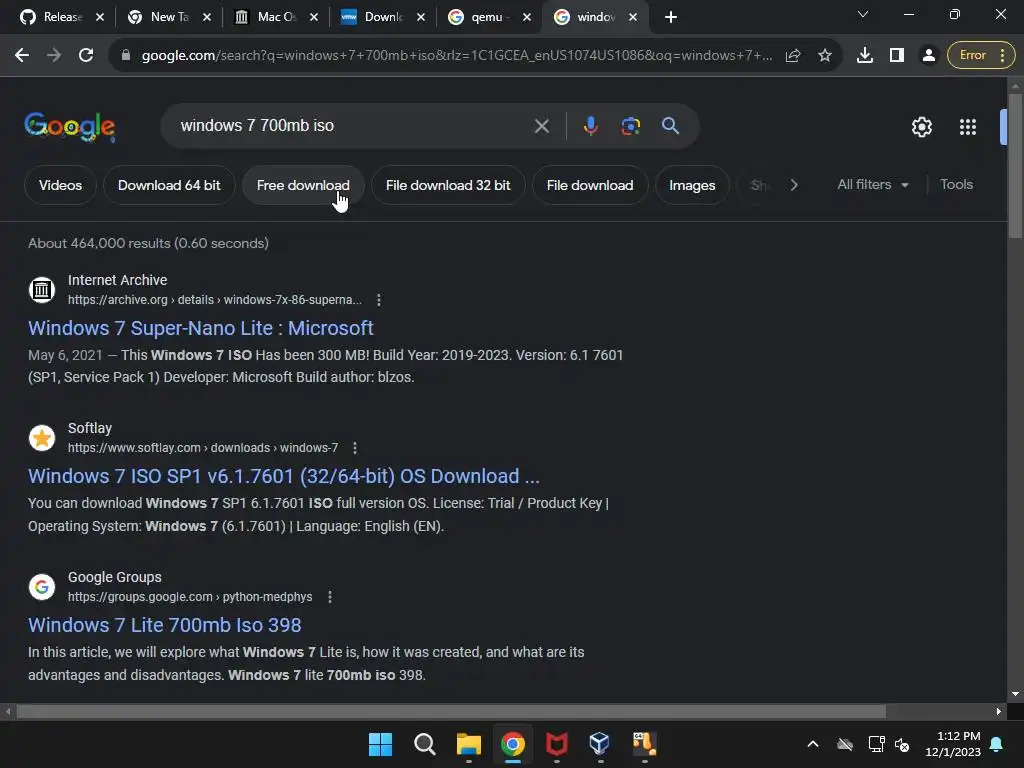Close the Release GitHub tab
Image resolution: width=1024 pixels, height=768 pixels.
tap(100, 18)
